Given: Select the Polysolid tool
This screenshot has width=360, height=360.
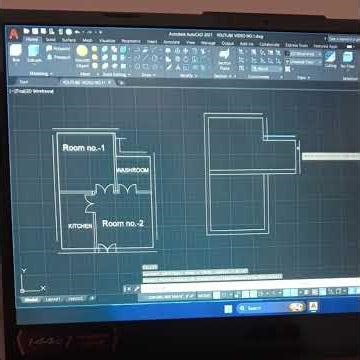Looking at the screenshot, I should point(58,49).
